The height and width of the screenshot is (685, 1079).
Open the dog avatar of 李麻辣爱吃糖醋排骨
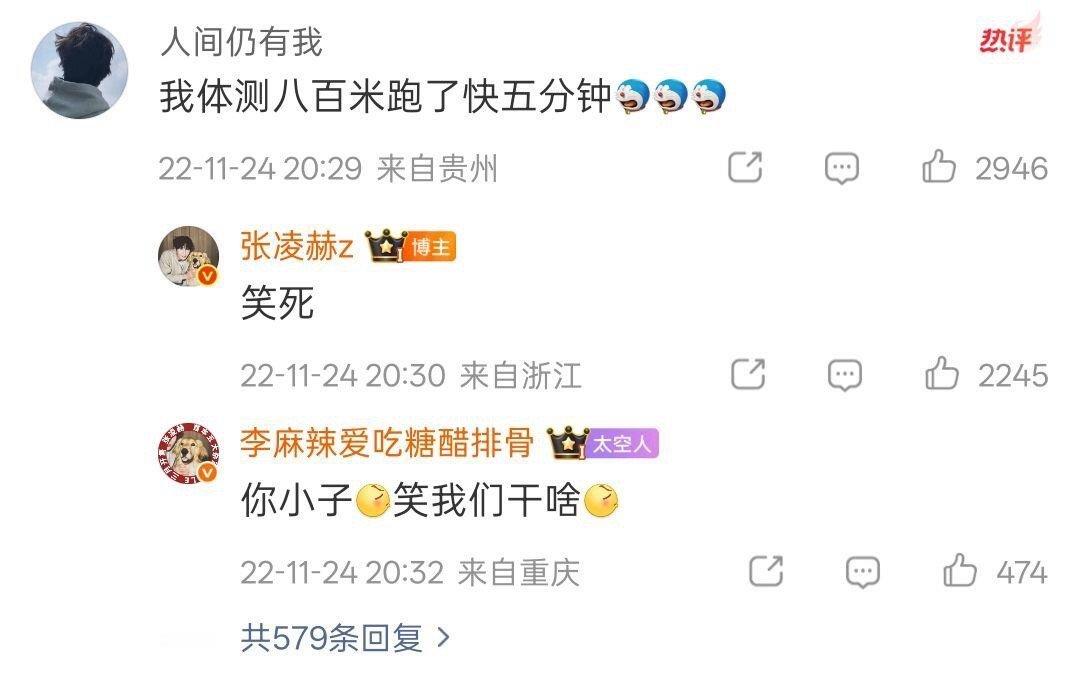(x=189, y=453)
